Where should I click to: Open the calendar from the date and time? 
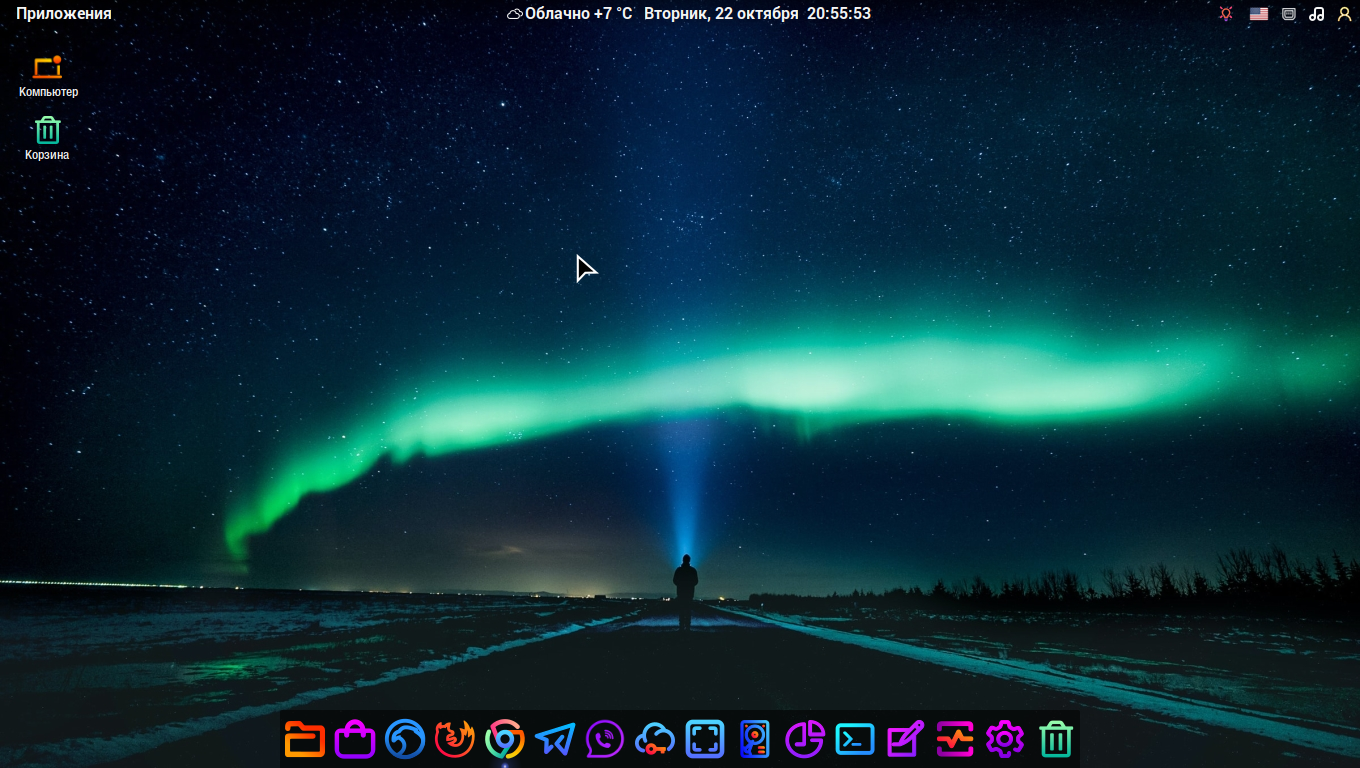(x=757, y=14)
